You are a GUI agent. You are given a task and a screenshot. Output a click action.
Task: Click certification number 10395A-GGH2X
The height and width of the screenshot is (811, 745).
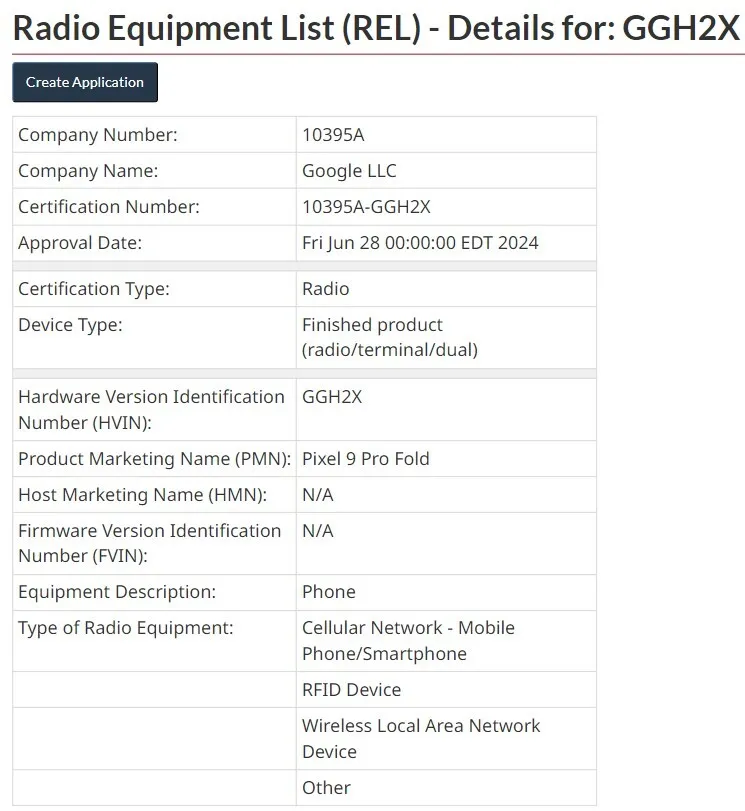[366, 207]
